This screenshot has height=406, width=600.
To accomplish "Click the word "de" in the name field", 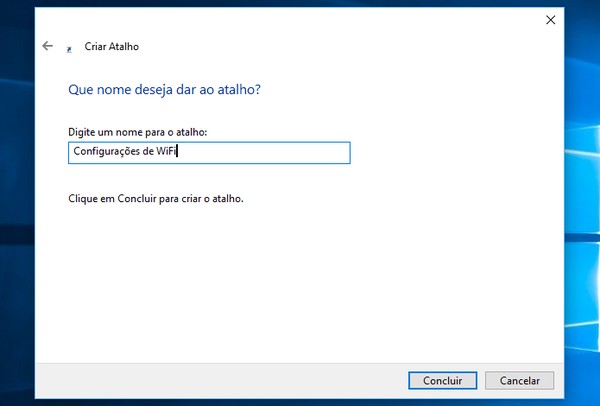I will [x=145, y=152].
